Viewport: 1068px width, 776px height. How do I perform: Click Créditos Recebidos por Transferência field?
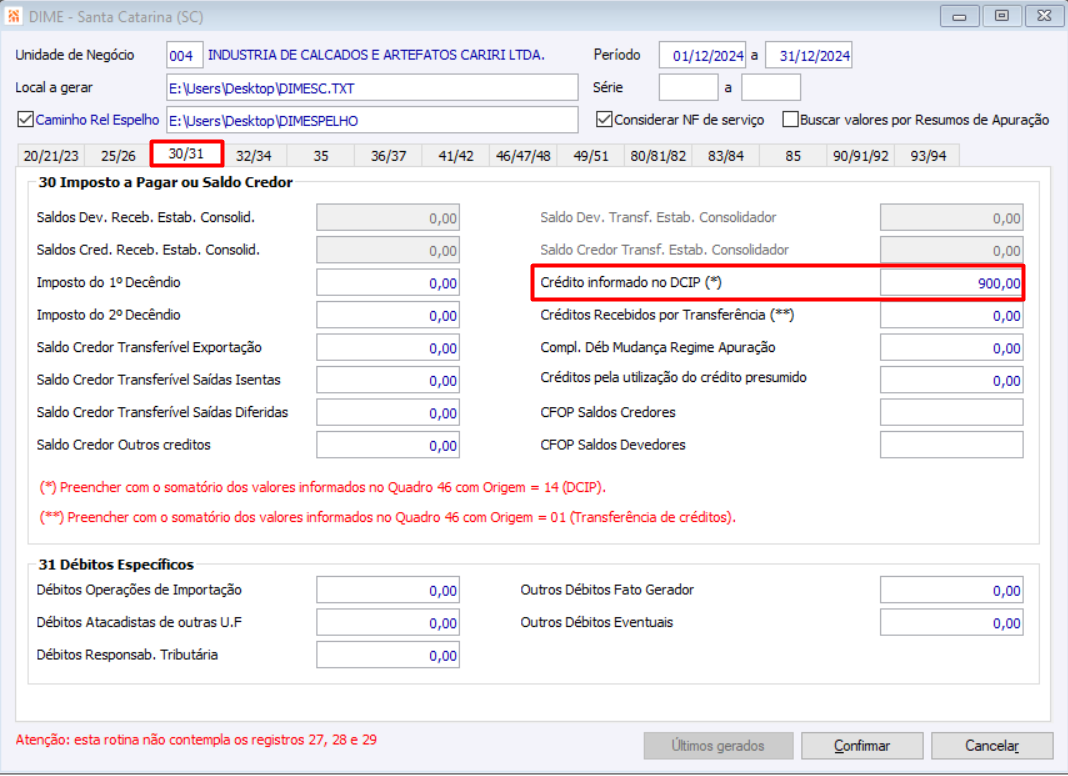(952, 315)
